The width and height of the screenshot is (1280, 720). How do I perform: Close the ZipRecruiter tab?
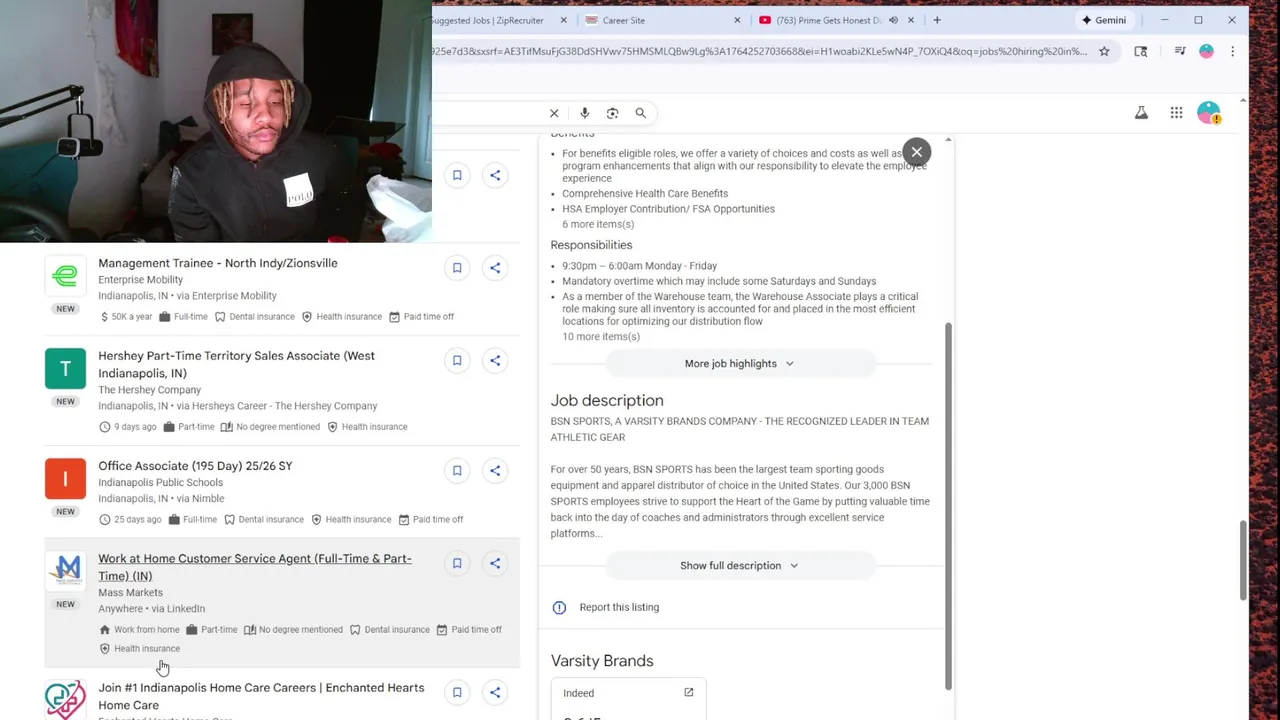point(563,20)
